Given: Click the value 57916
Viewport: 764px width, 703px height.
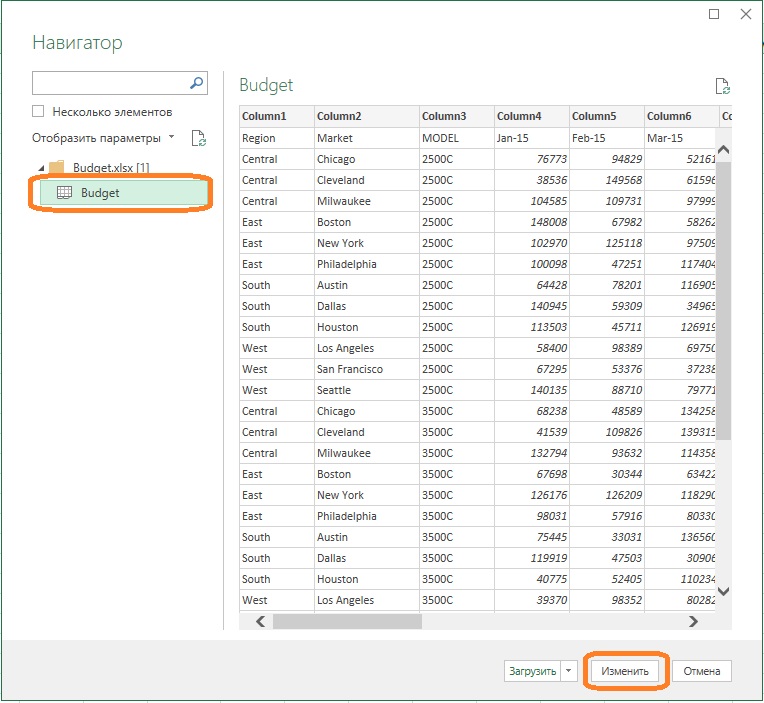Looking at the screenshot, I should [627, 516].
